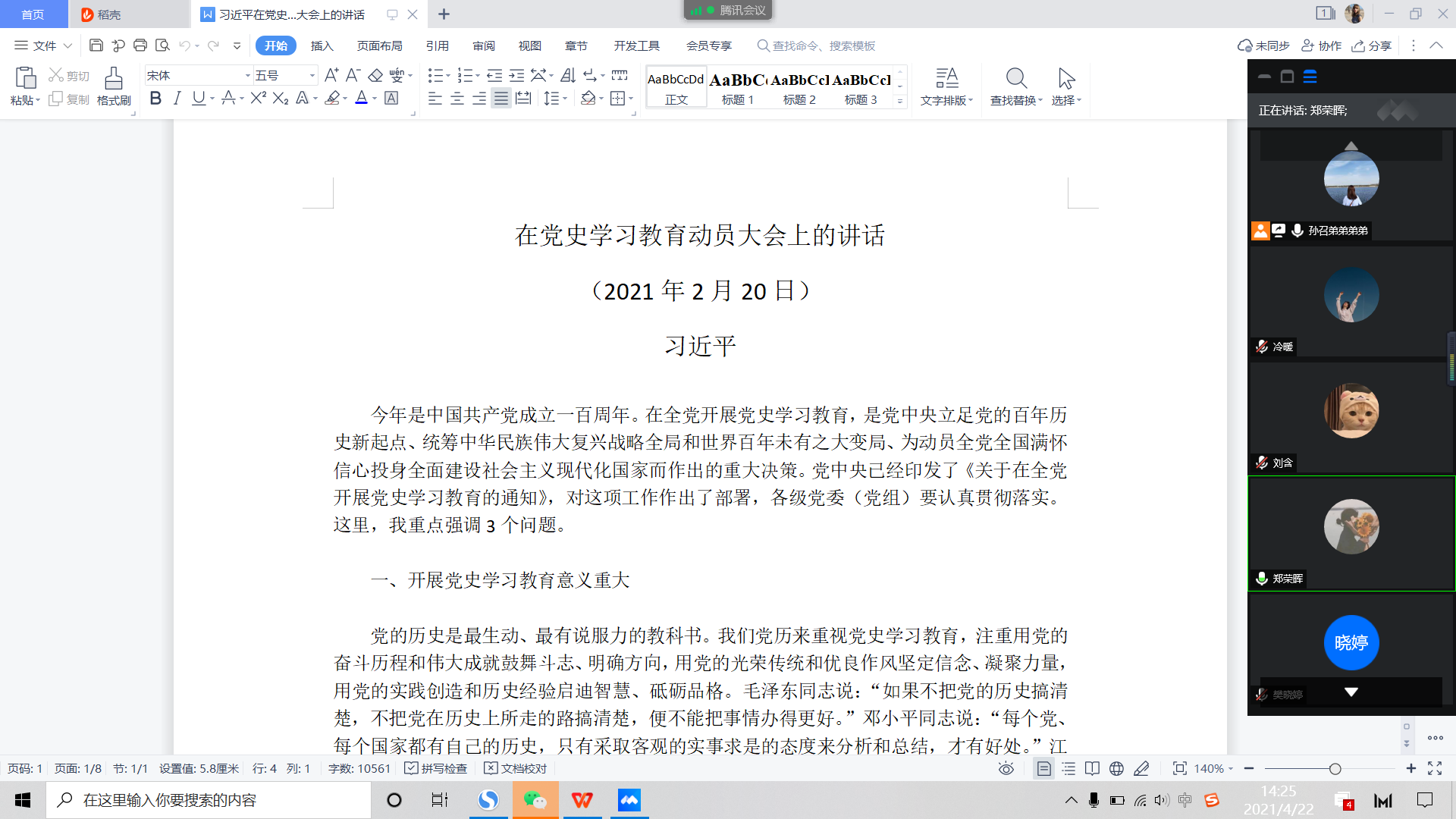Click the zoom slider handle
Image resolution: width=1456 pixels, height=819 pixels.
tap(1335, 768)
